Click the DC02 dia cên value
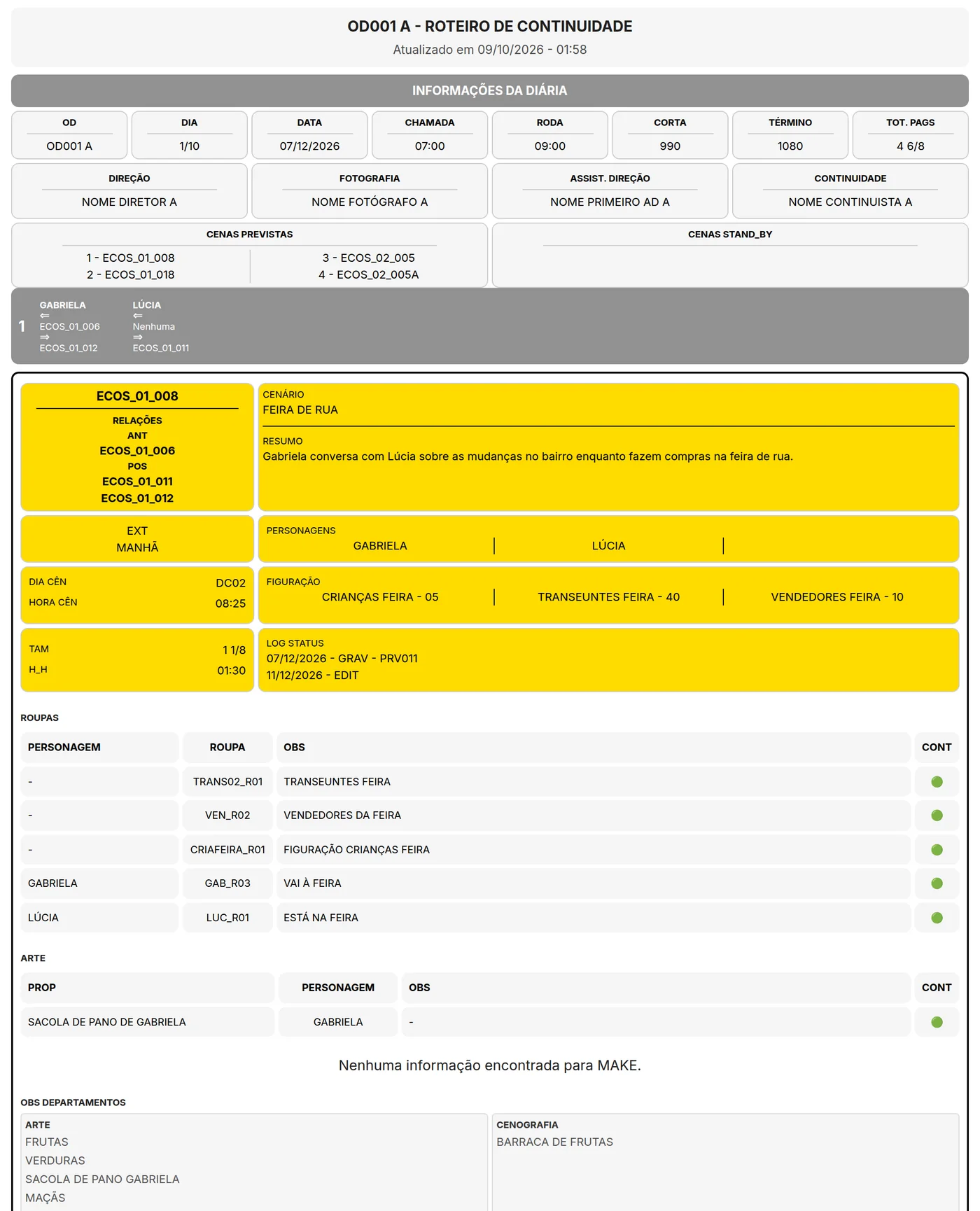Image resolution: width=980 pixels, height=1211 pixels. [230, 583]
